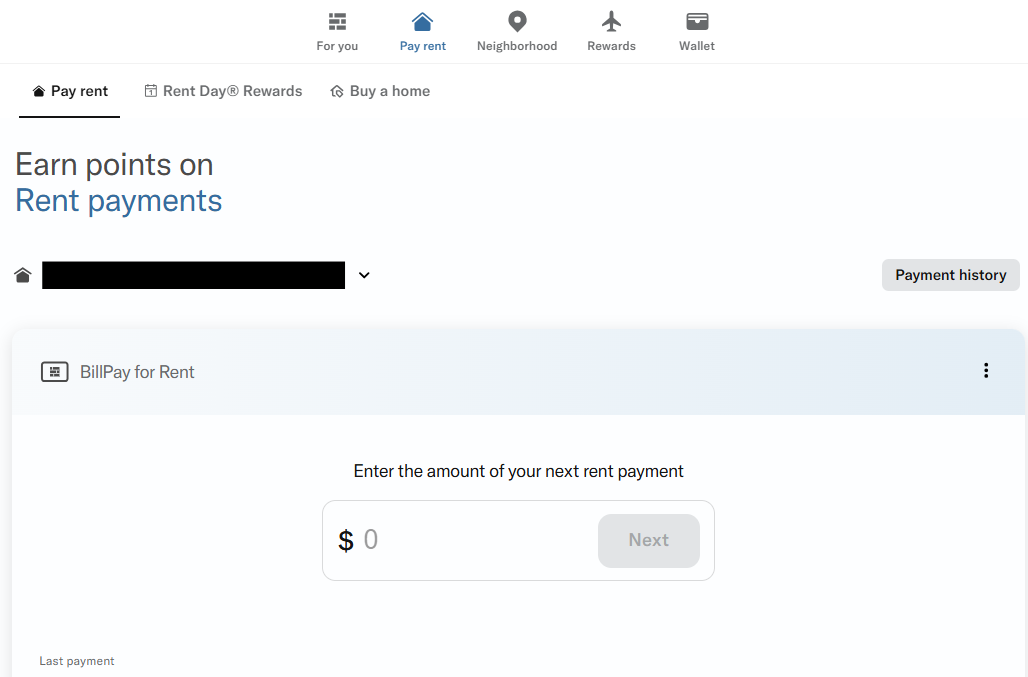This screenshot has height=677, width=1028.
Task: Click the Next button
Action: [x=648, y=541]
